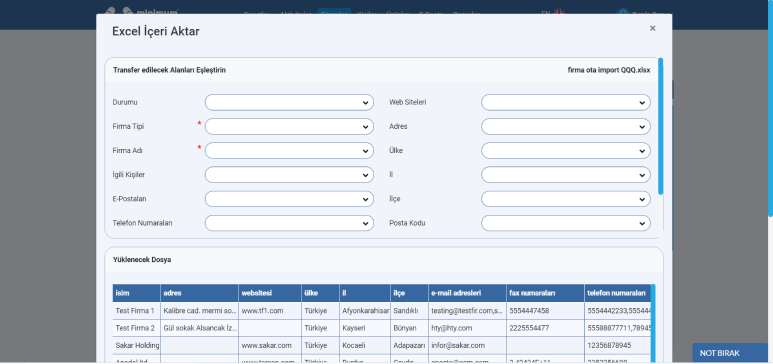This screenshot has height=364, width=773.
Task: Click the adres column header
Action: point(200,293)
